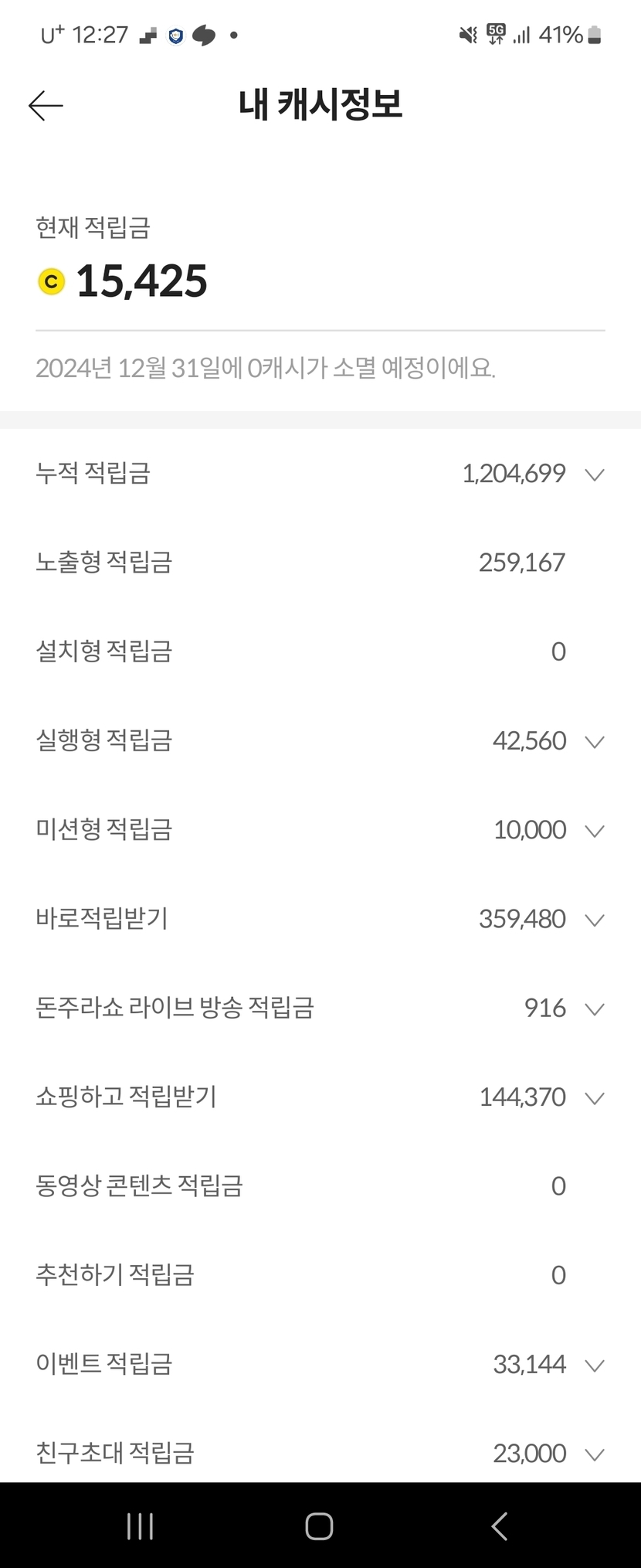Expand 바로적립받기 breakdown

[x=594, y=920]
